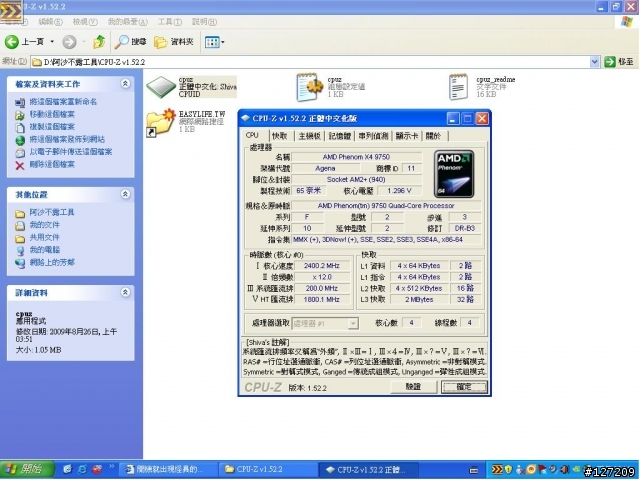
Task: Switch to CPU-Z v1.52.2 folder taskbar button
Action: pyautogui.click(x=267, y=470)
